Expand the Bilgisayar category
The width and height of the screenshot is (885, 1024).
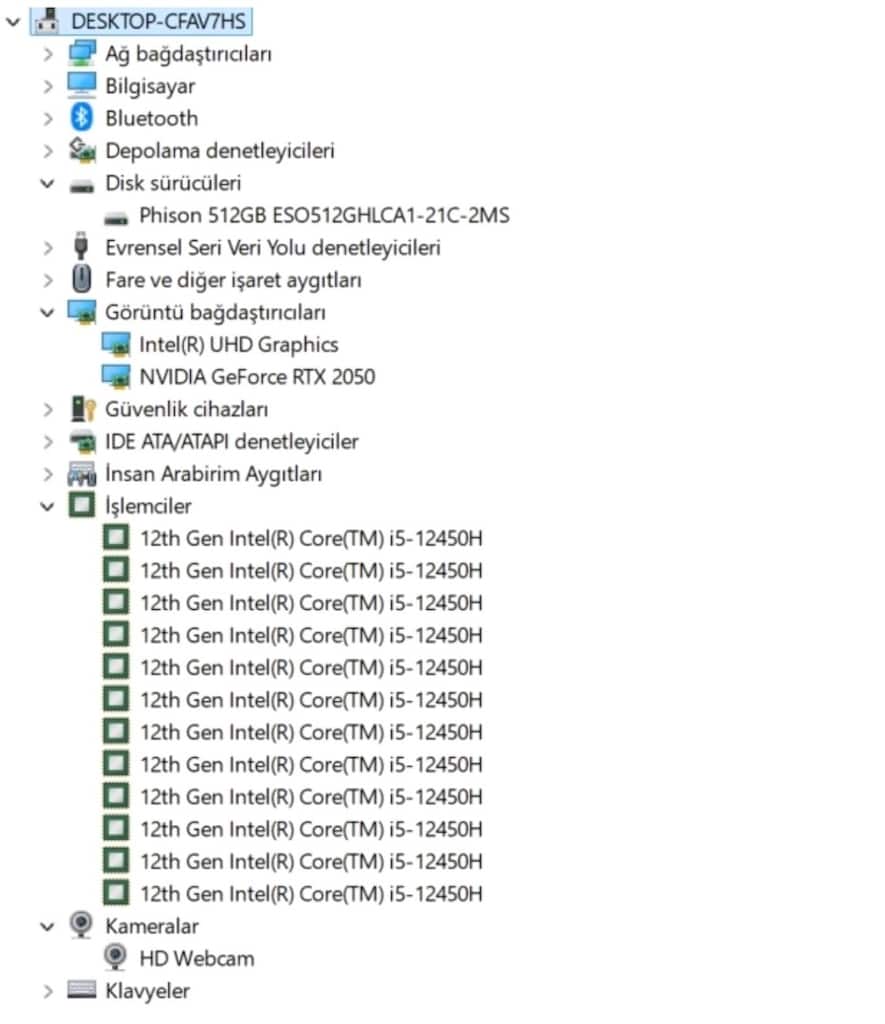47,86
